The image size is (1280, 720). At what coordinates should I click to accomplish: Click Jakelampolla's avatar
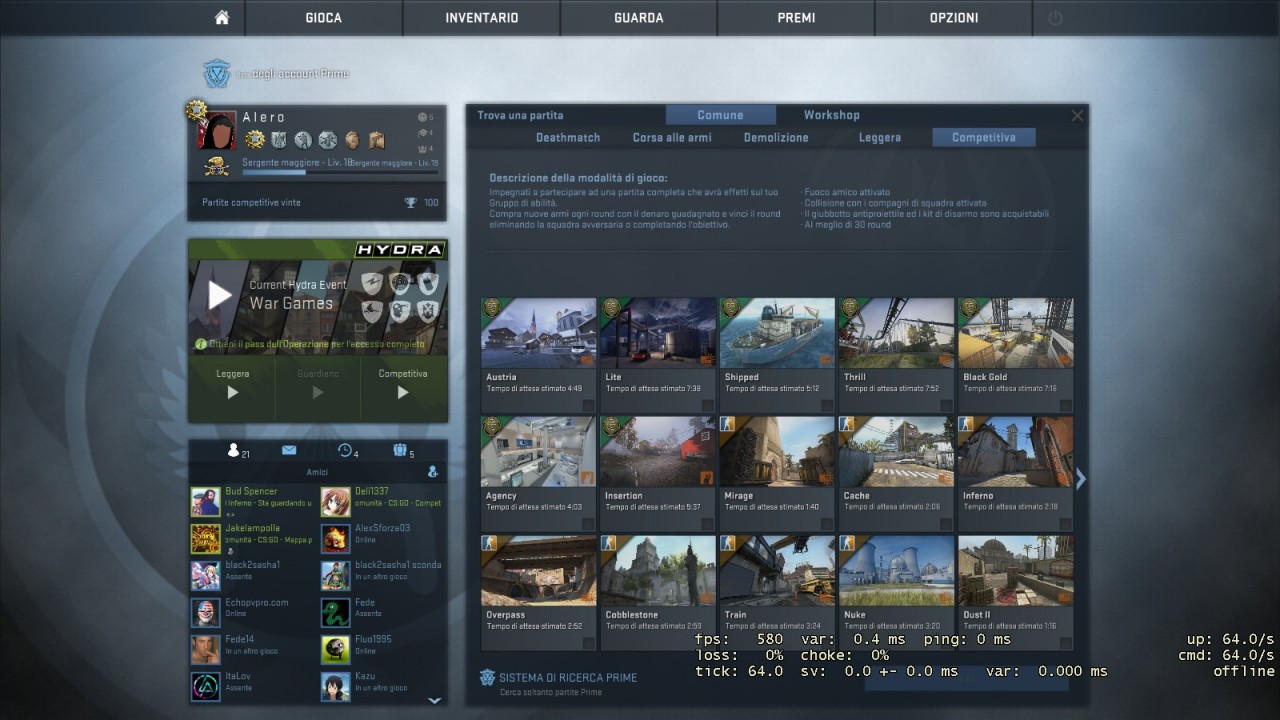tap(205, 538)
